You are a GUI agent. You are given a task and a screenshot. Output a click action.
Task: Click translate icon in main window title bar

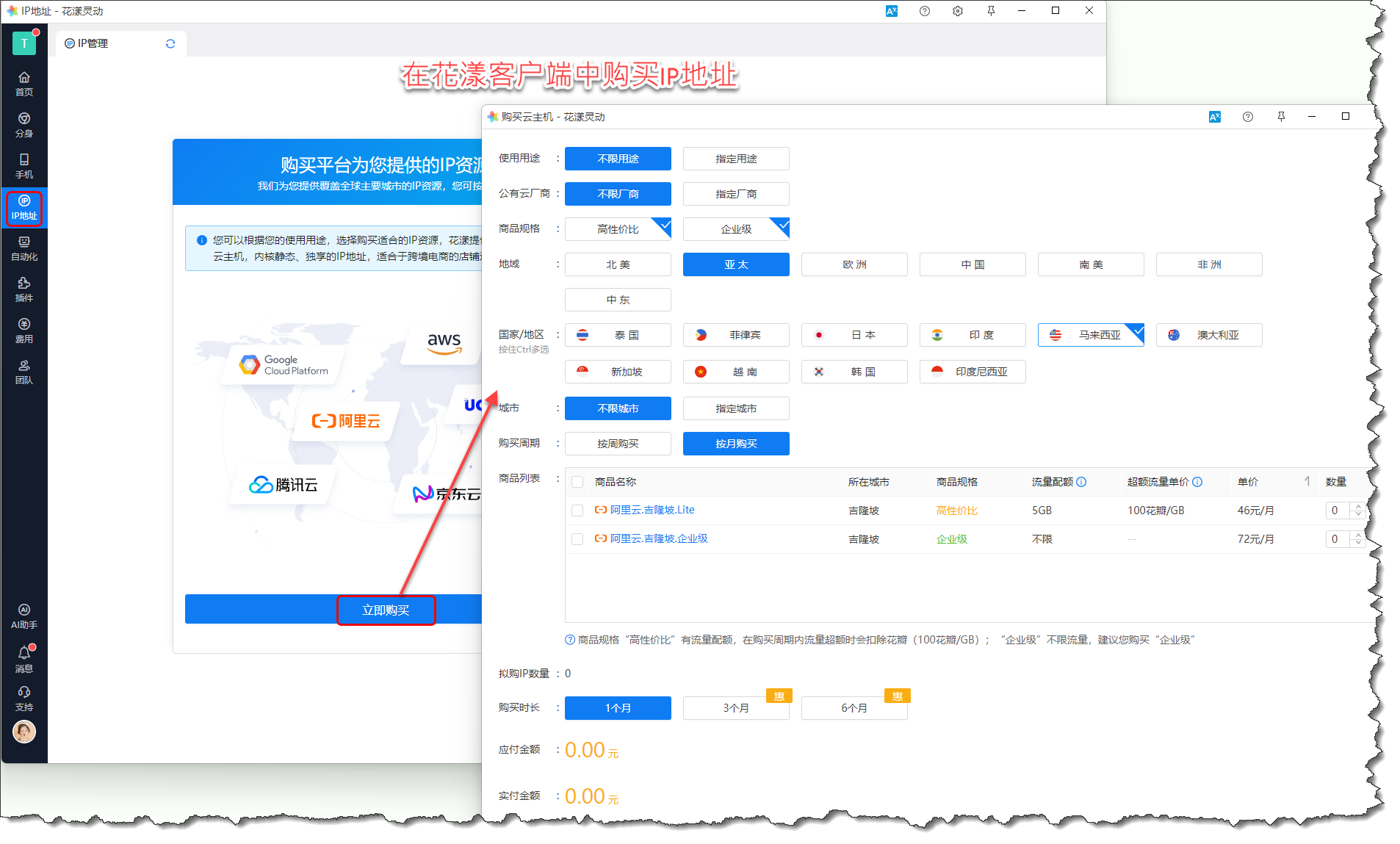[x=892, y=11]
